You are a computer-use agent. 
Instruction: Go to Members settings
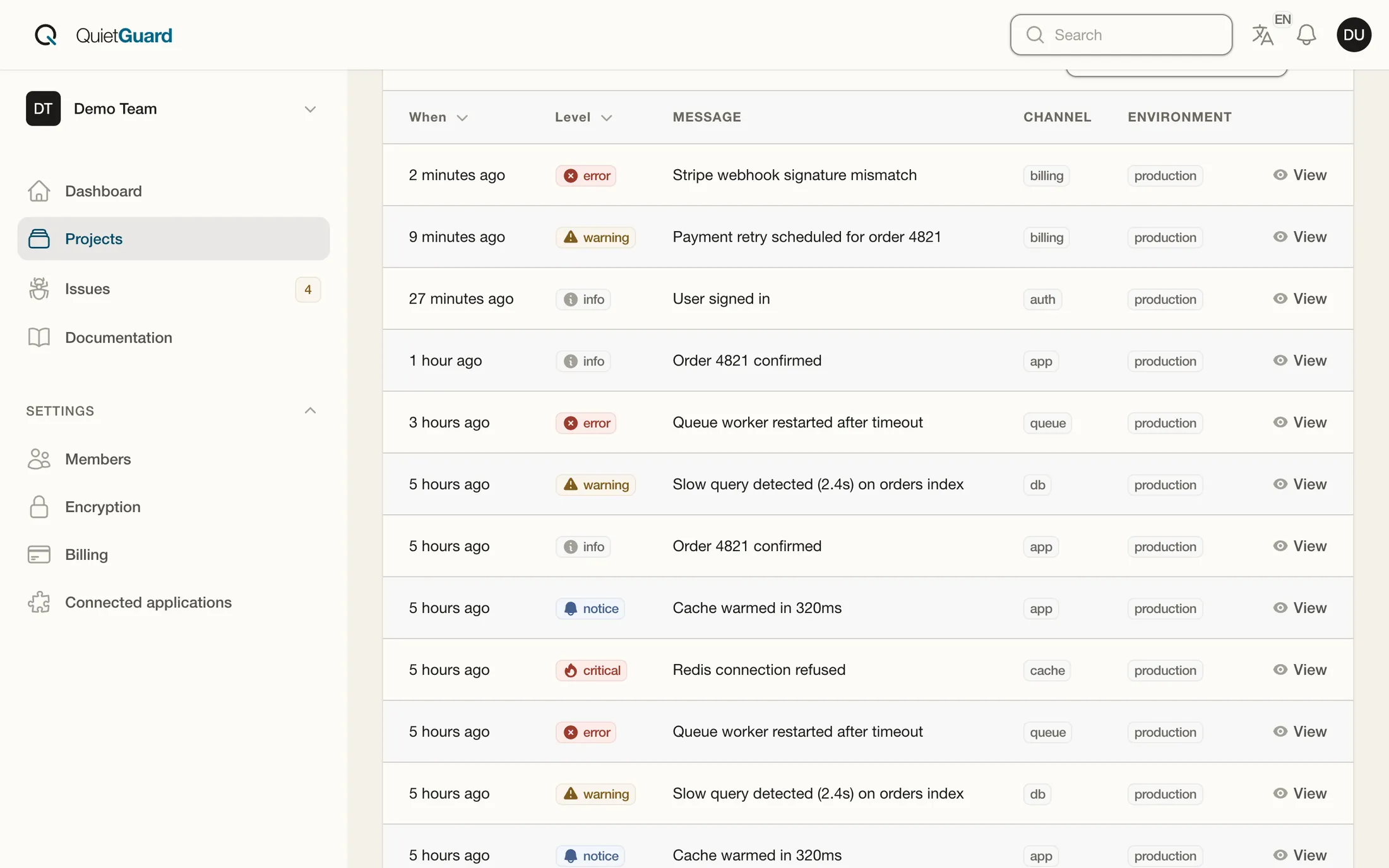[174, 459]
